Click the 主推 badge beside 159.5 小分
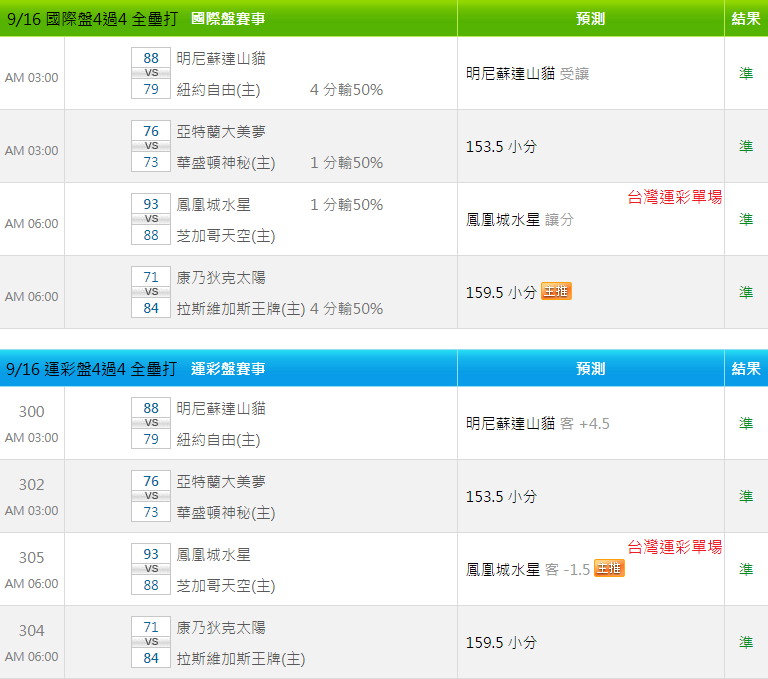Image resolution: width=768 pixels, height=679 pixels. (x=556, y=291)
